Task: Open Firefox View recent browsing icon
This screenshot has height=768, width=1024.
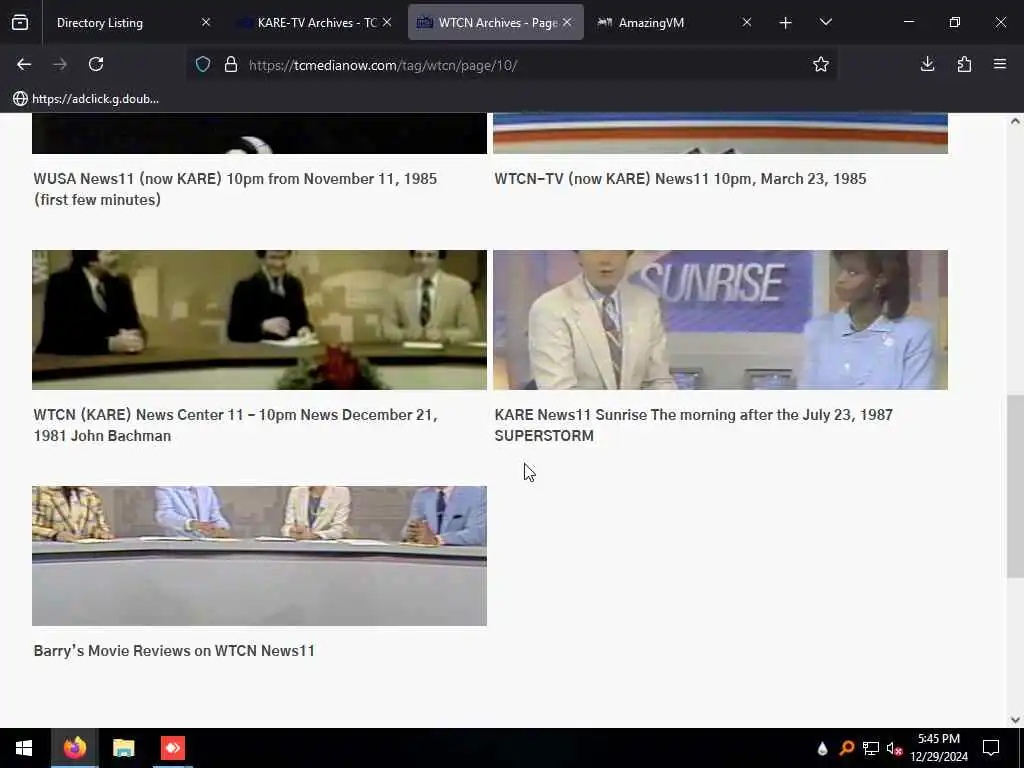Action: point(20,23)
